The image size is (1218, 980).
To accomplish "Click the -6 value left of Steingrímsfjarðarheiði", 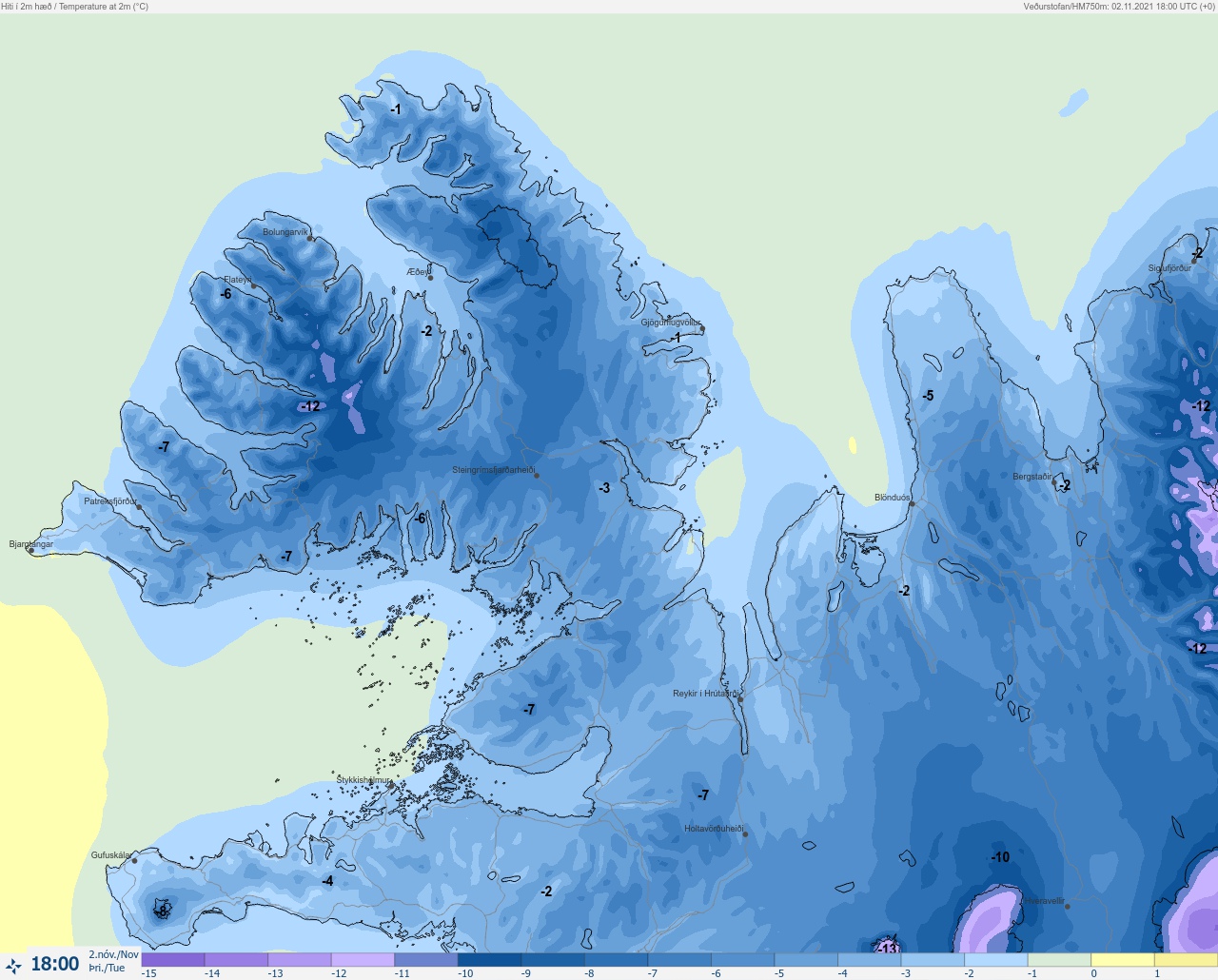I will (420, 519).
